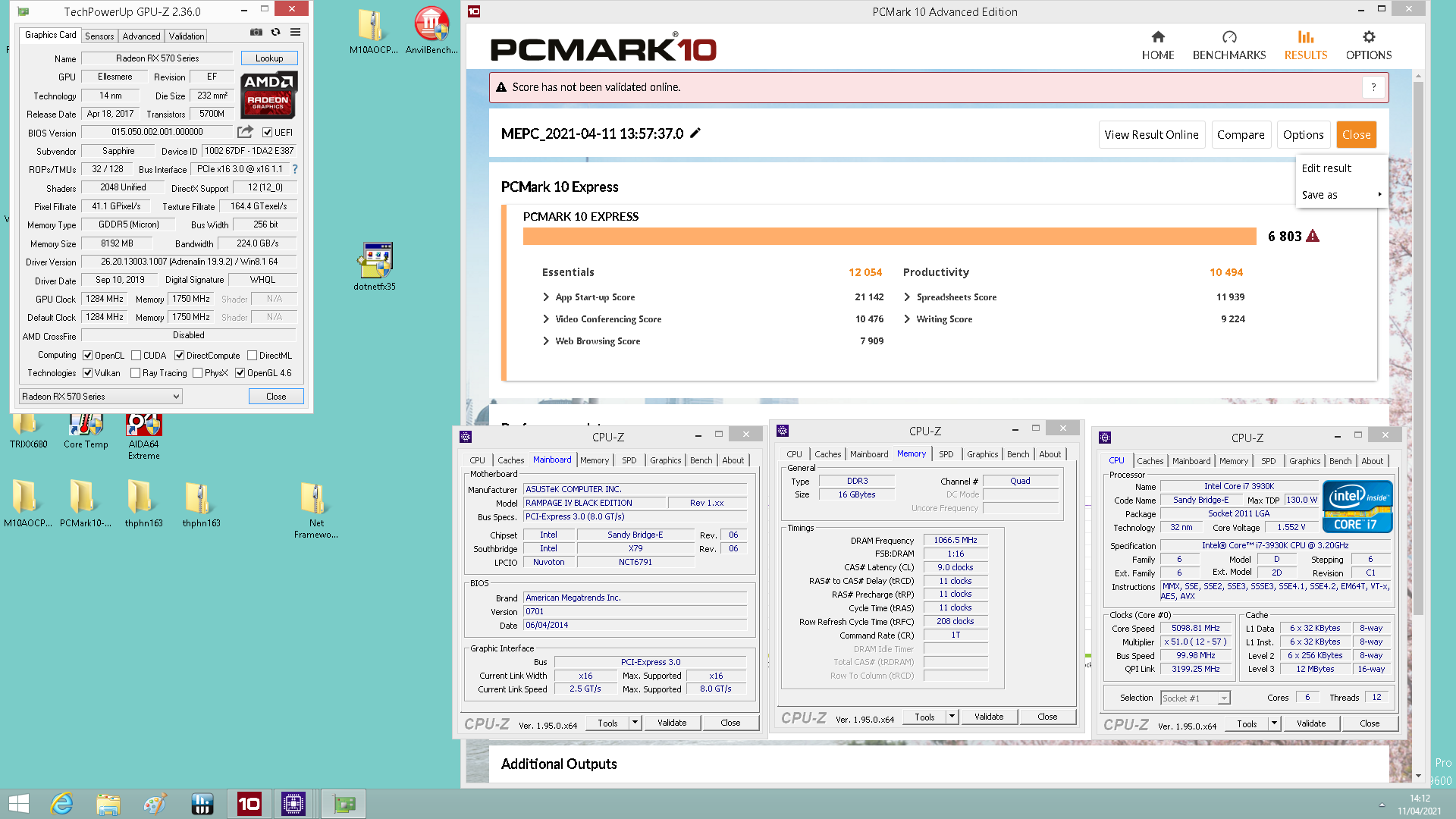Toggle OpenGL 4.6 checkbox
1456x819 pixels.
(x=240, y=373)
